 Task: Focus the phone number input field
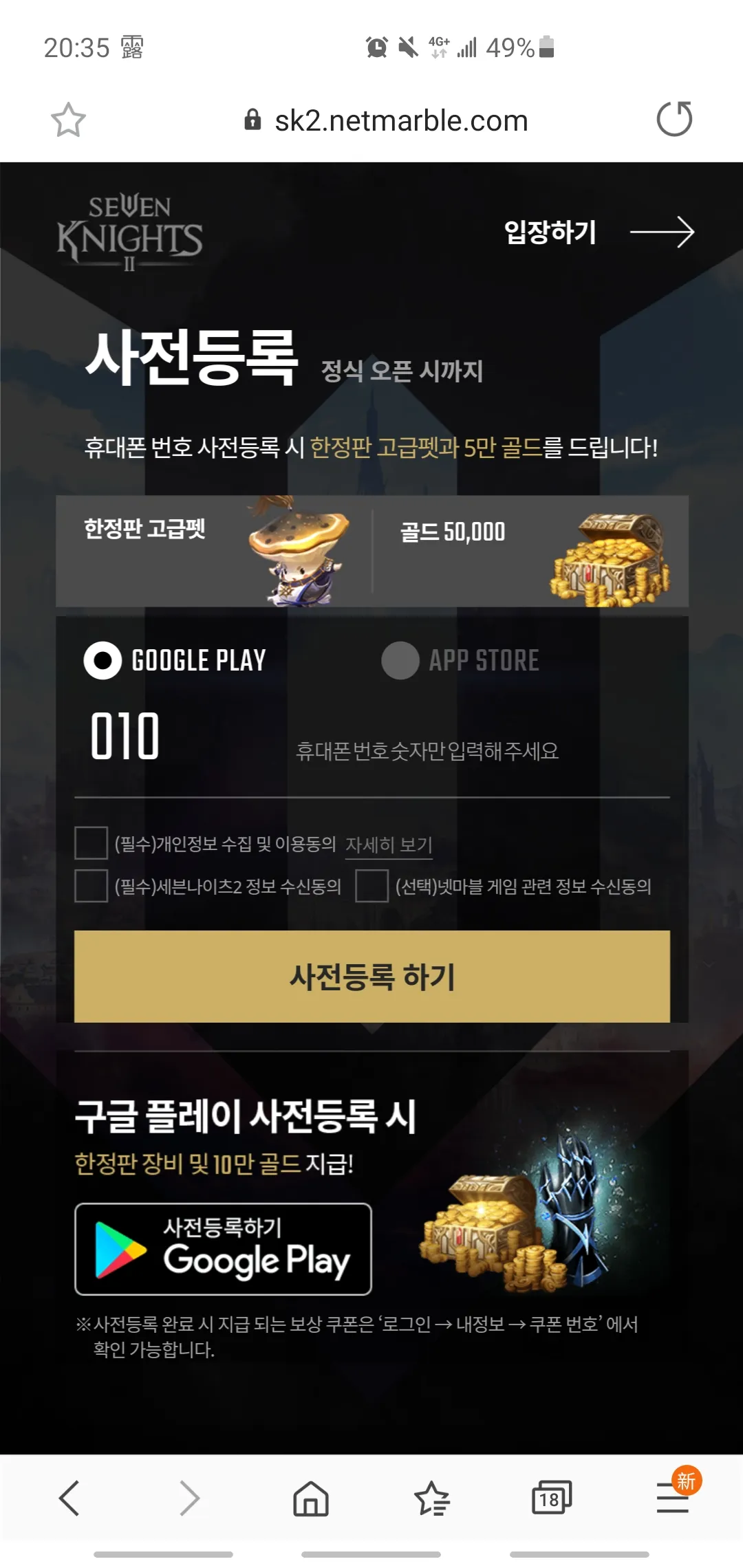pyautogui.click(x=427, y=750)
